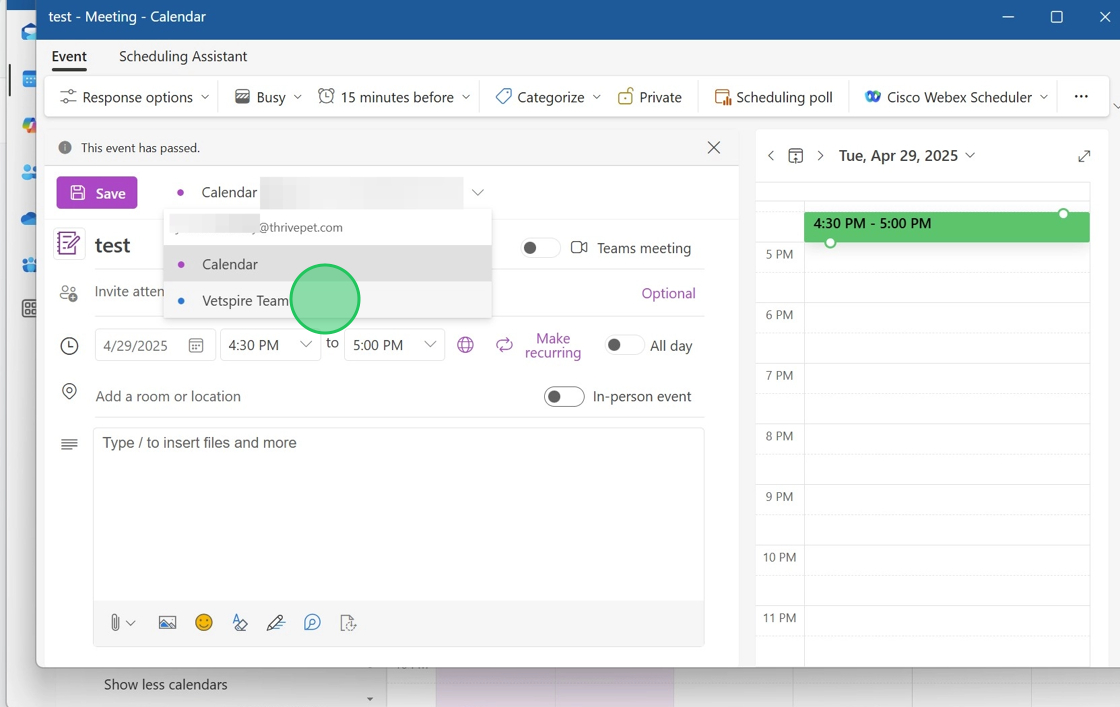This screenshot has height=707, width=1120.
Task: Click the attach file paperclip icon
Action: tap(115, 623)
